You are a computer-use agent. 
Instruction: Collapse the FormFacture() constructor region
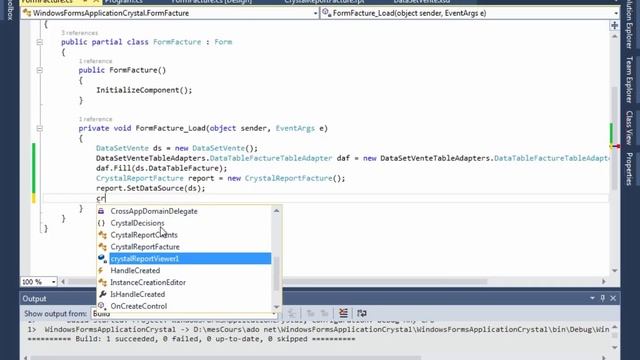tap(40, 70)
